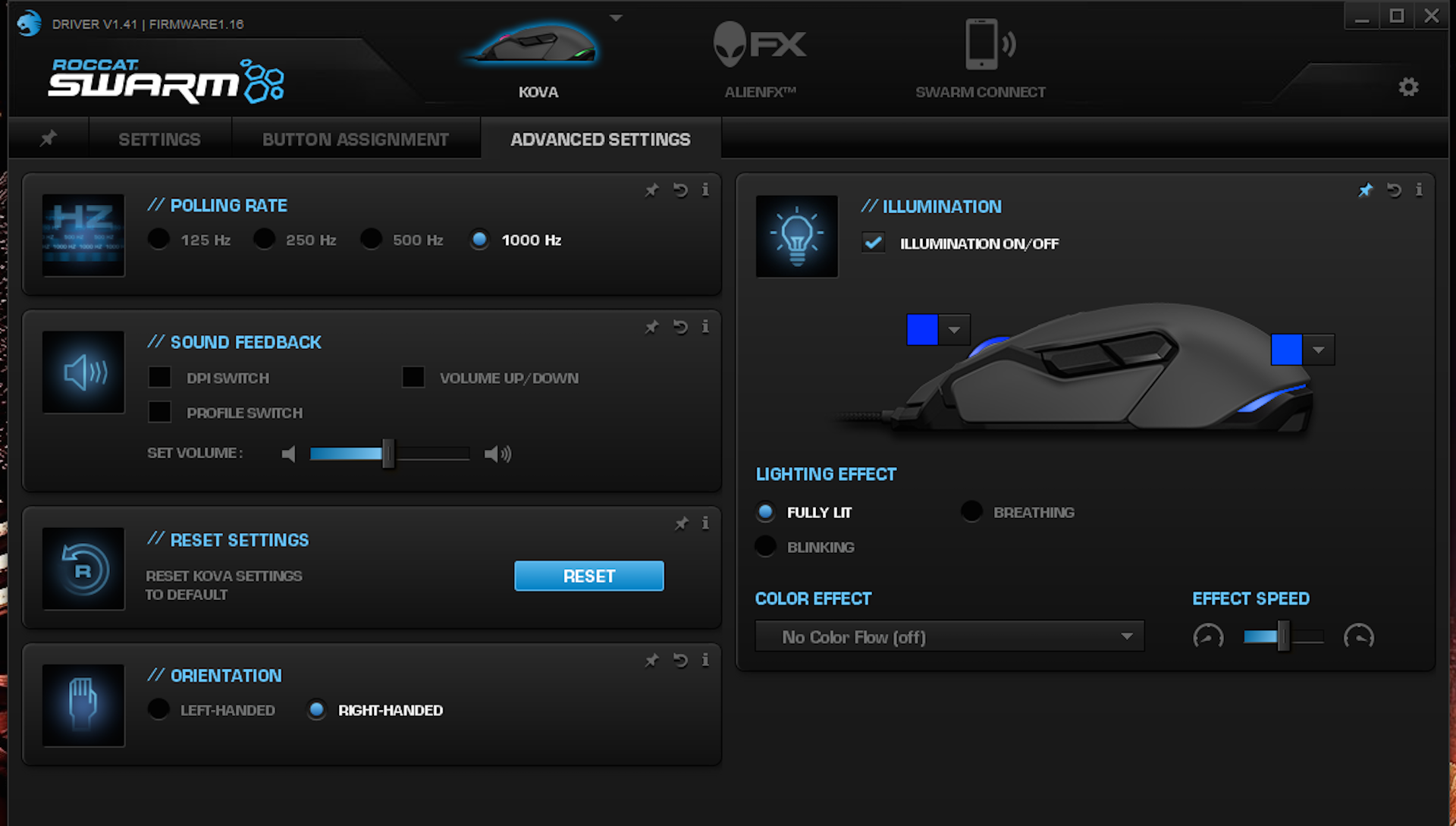This screenshot has height=826, width=1456.
Task: Click the loud speaker icon beside volume
Action: (497, 454)
